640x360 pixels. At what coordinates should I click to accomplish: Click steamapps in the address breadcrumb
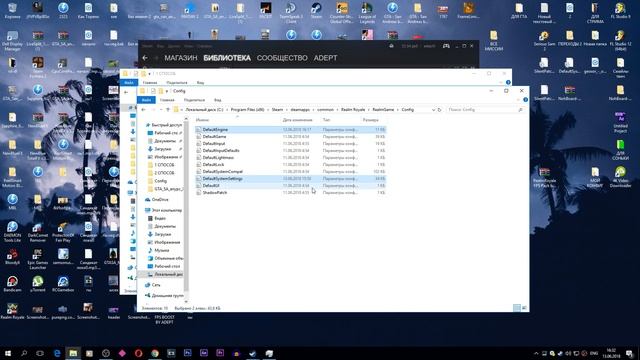300,110
